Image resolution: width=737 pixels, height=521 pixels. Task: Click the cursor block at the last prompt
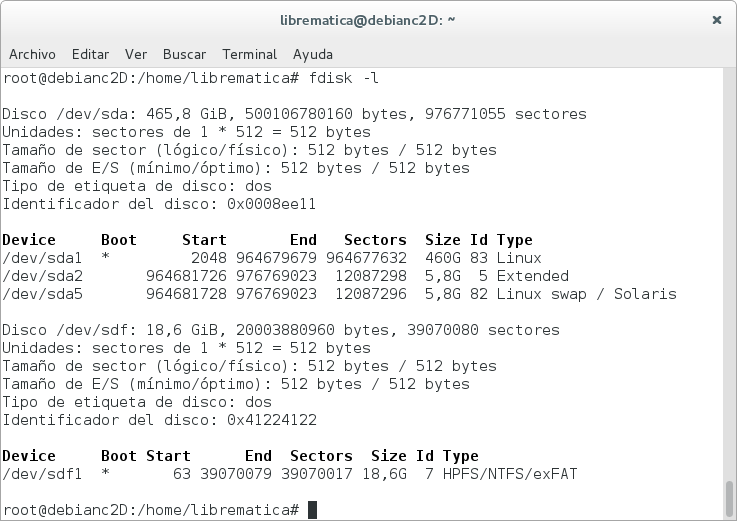point(313,510)
